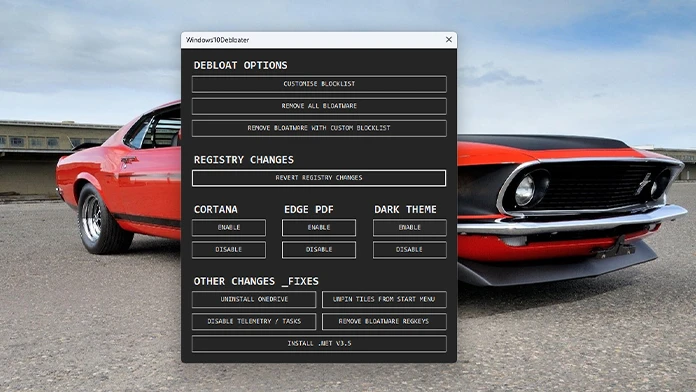Disable Edge PDF
Viewport: 696px width, 392px height.
coord(319,249)
